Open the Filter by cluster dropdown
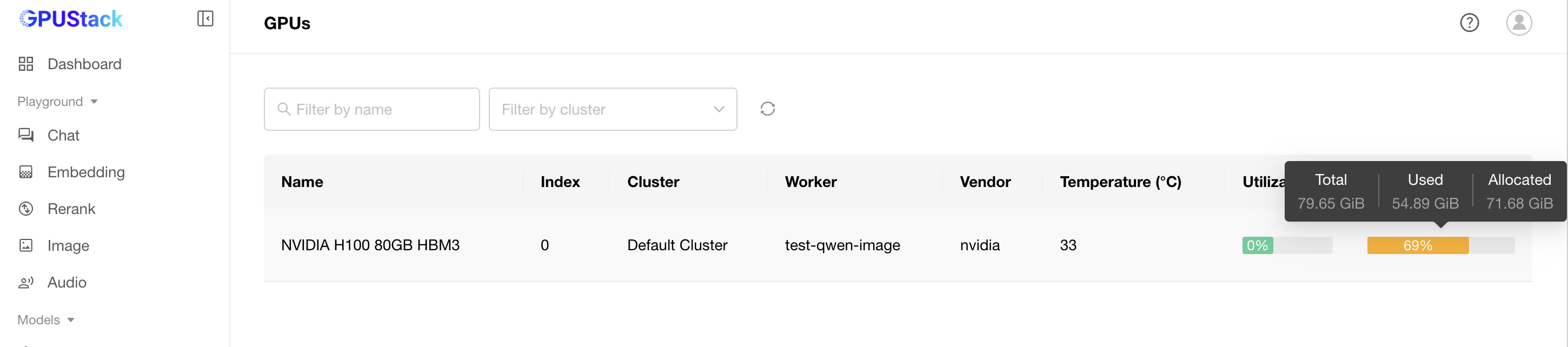Viewport: 1568px width, 347px height. (x=613, y=109)
